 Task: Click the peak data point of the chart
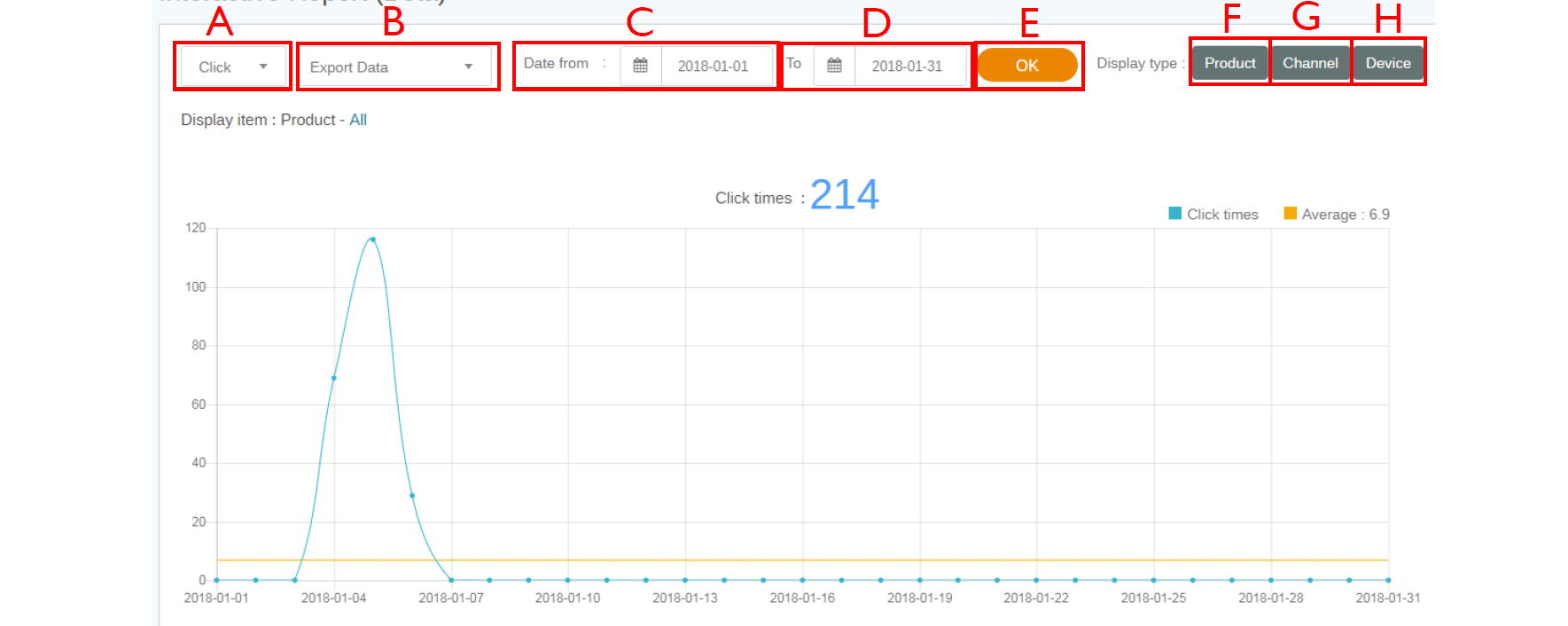click(x=372, y=239)
